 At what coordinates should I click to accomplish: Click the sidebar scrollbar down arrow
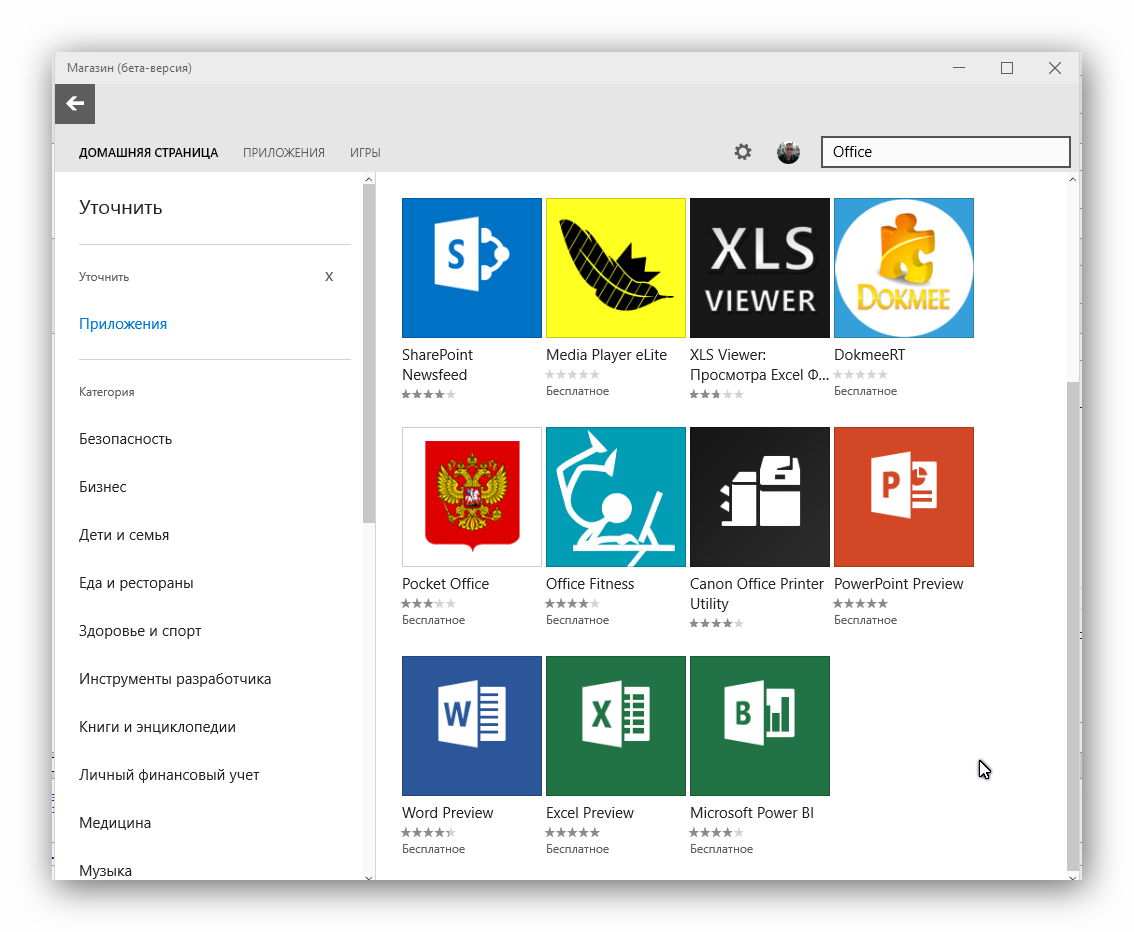369,876
